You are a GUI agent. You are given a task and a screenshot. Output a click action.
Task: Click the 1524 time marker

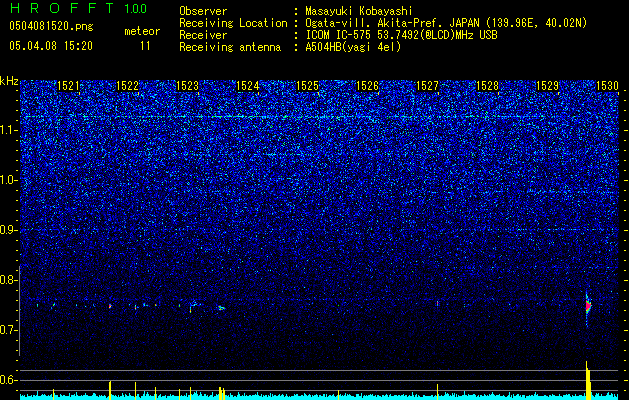pos(248,86)
